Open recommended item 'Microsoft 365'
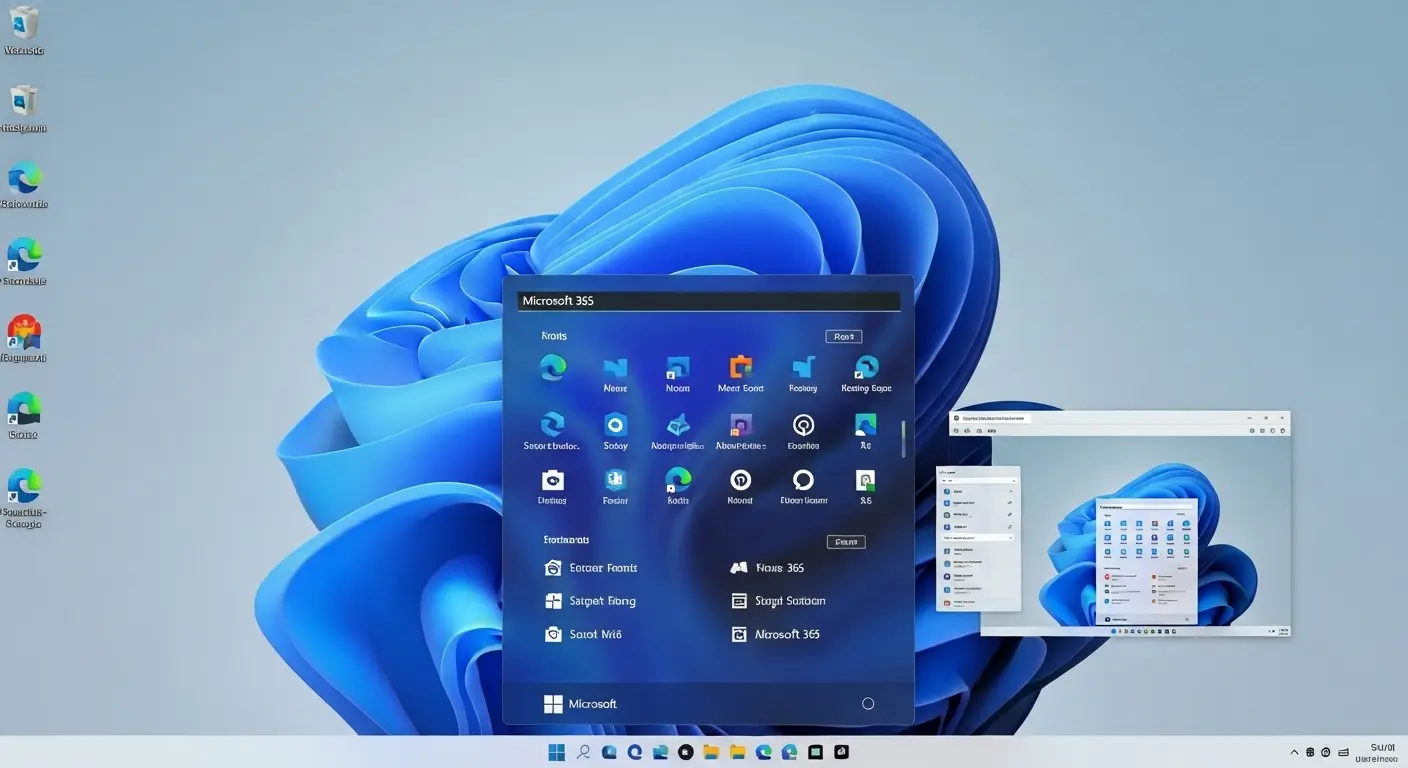Image resolution: width=1408 pixels, height=768 pixels. pos(776,634)
